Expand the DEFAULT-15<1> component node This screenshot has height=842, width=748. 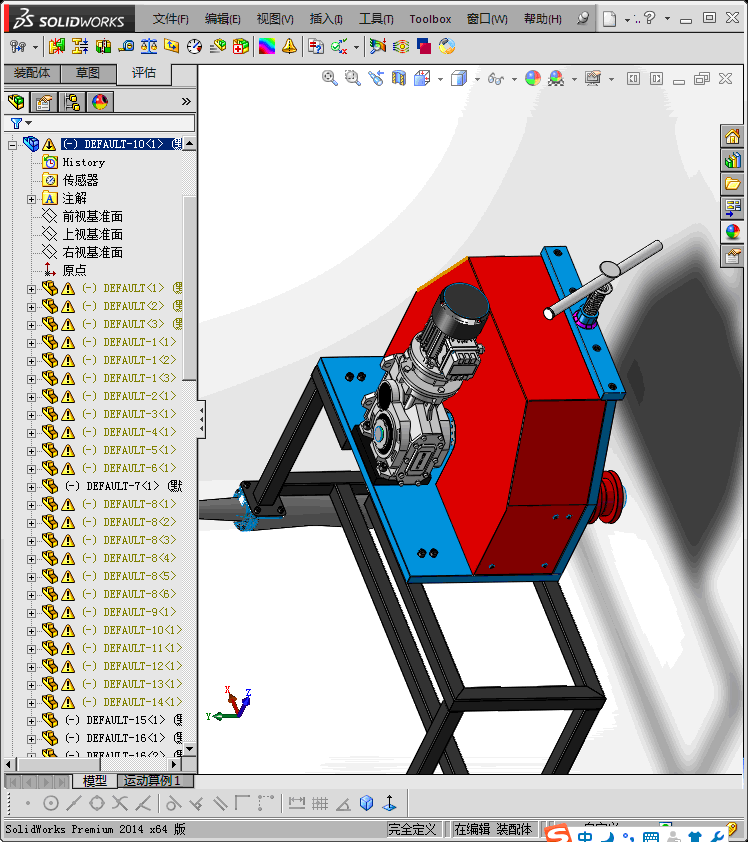pyautogui.click(x=31, y=721)
